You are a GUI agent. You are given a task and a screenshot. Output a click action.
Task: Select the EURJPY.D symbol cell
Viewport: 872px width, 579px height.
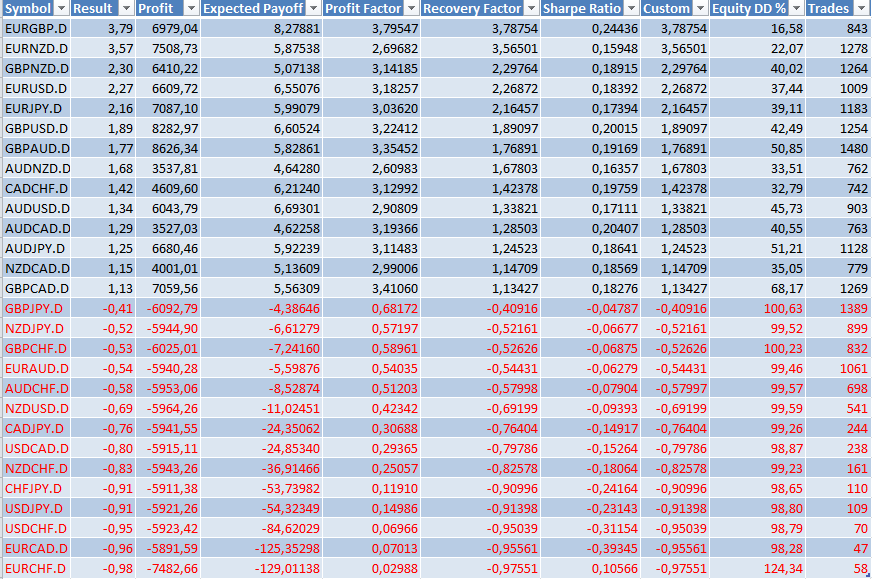36,108
